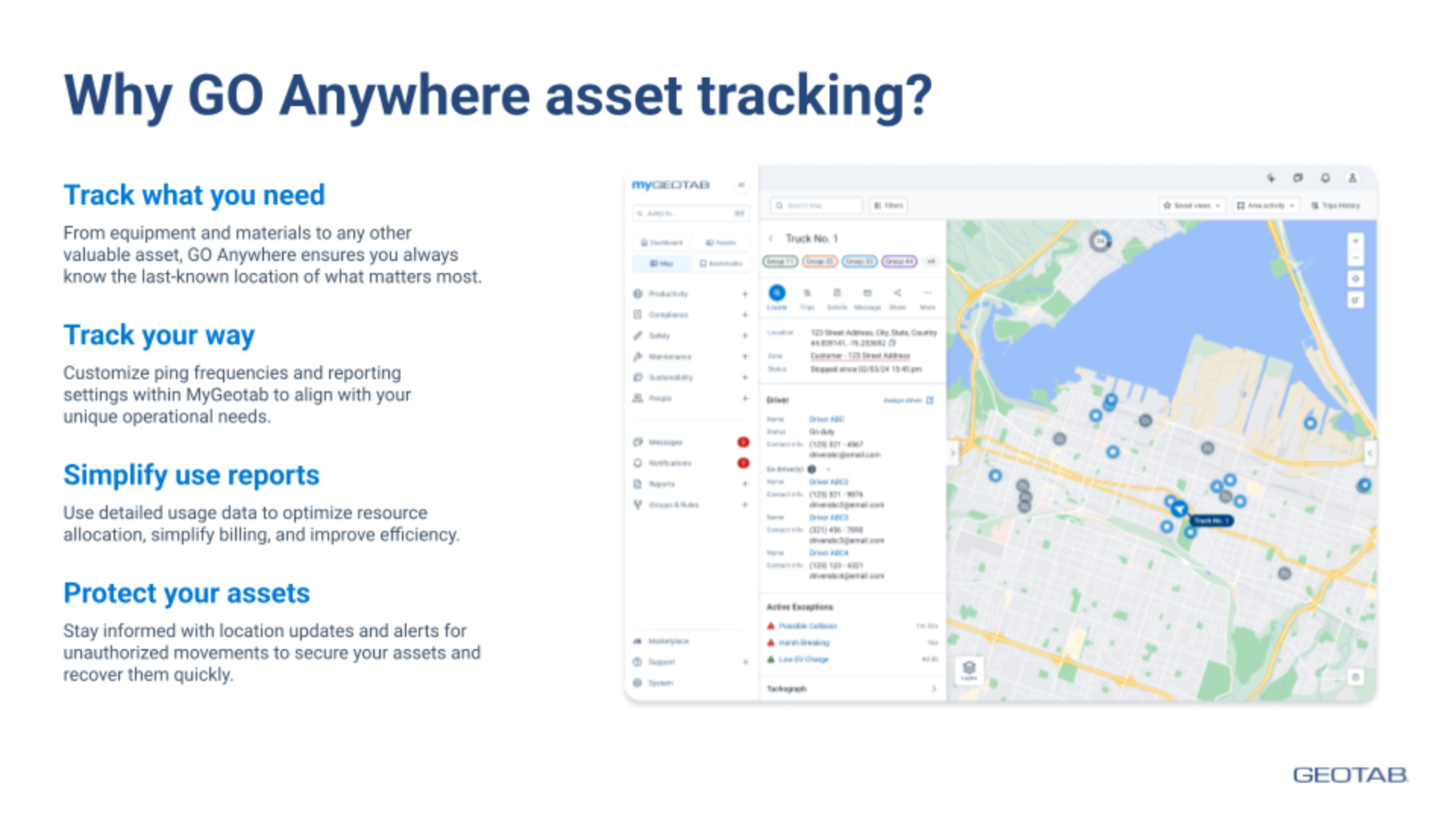1456x819 pixels.
Task: Collapse the MyGeotab sidebar with the double-chevron button
Action: 741,185
